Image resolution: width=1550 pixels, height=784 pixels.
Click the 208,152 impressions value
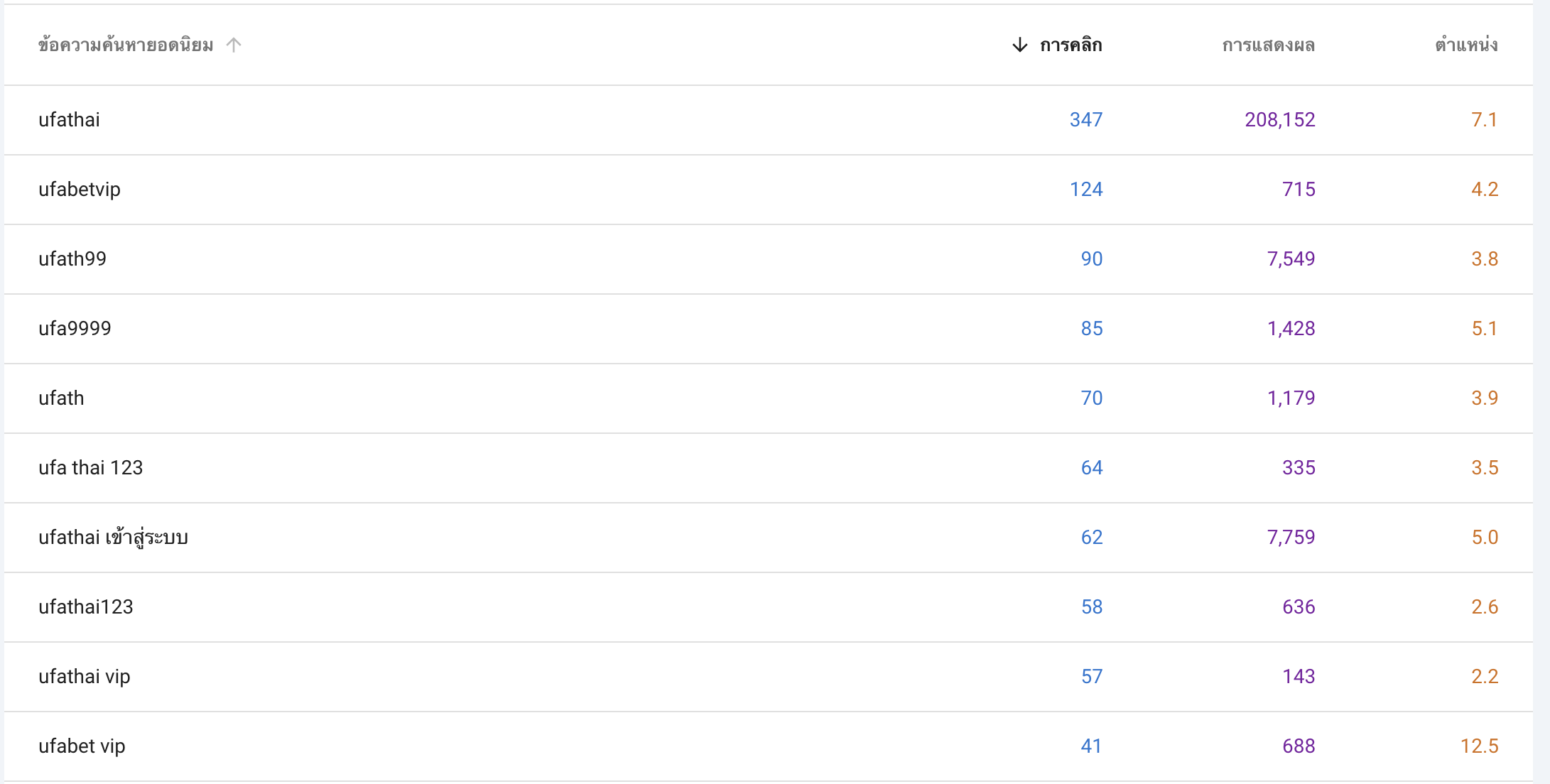(1280, 119)
